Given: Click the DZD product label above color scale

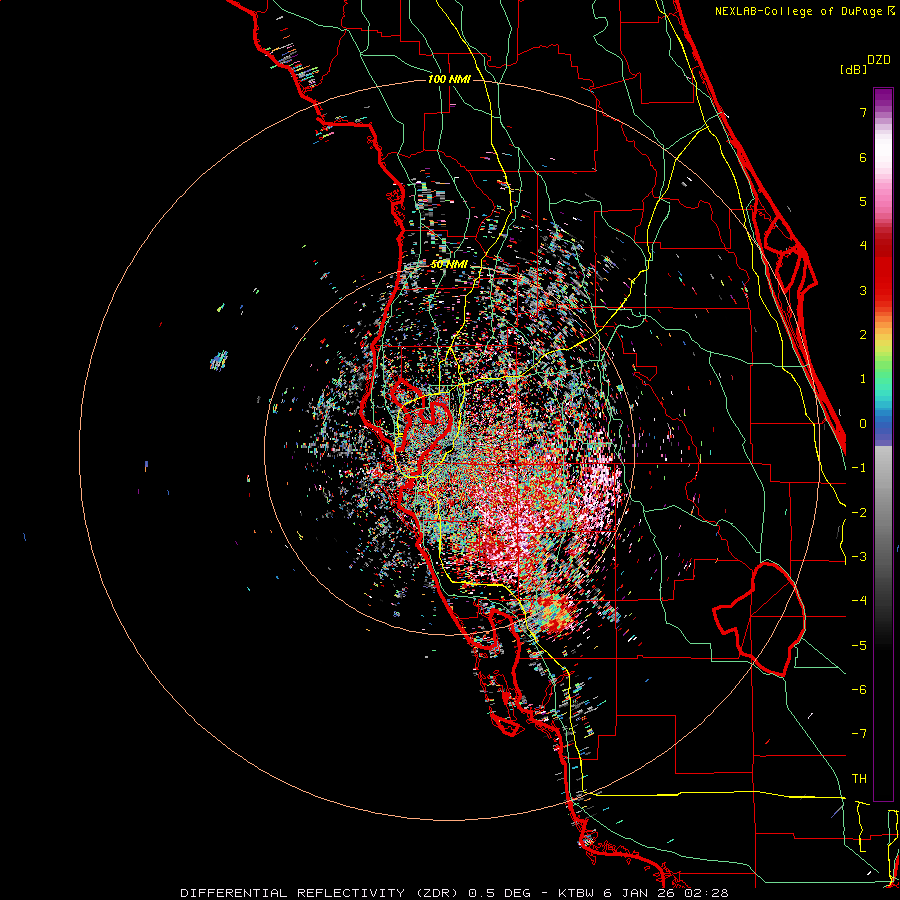Looking at the screenshot, I should [879, 60].
